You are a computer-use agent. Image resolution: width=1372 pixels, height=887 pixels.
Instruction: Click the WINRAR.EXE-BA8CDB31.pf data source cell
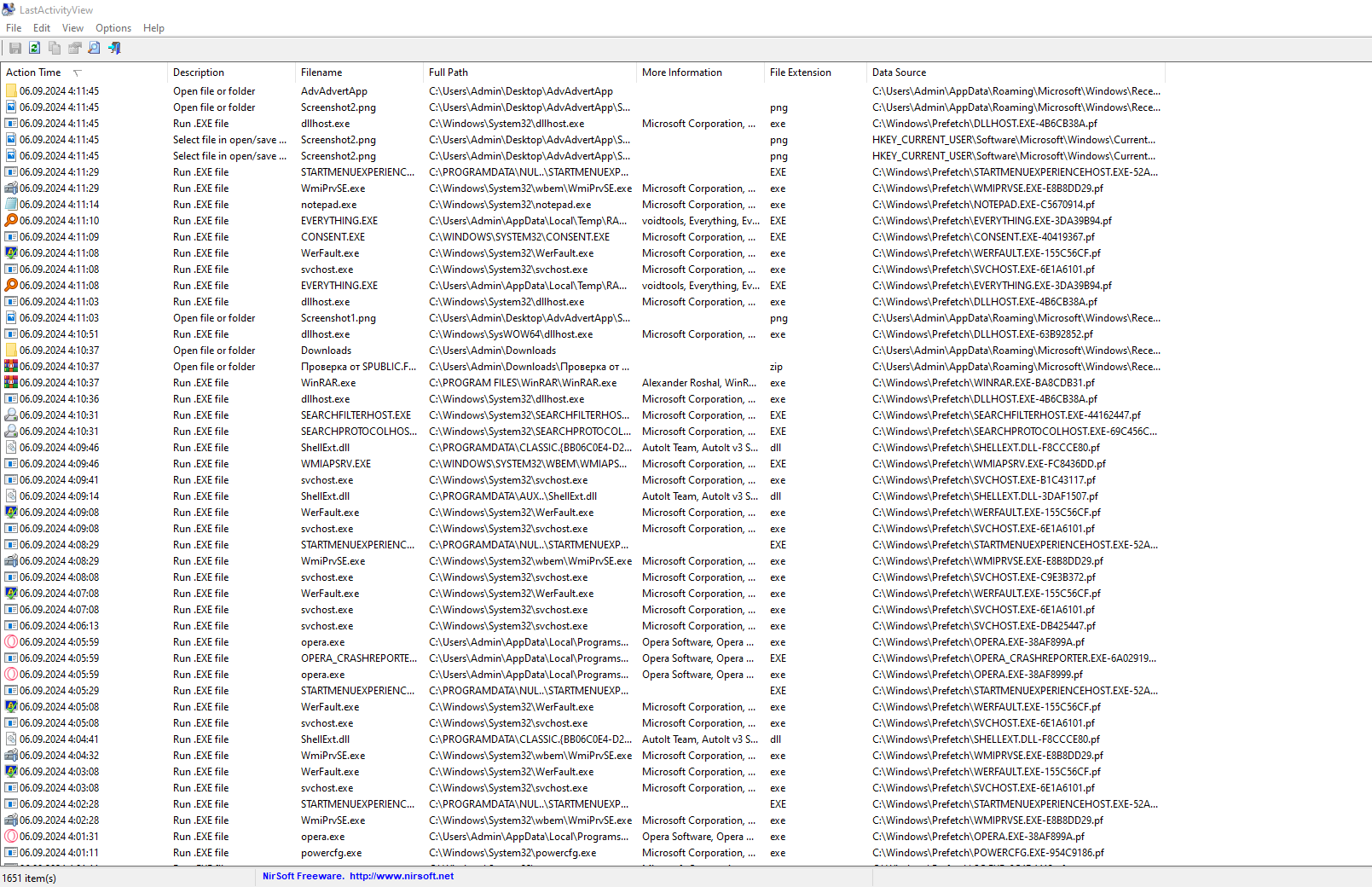coord(983,383)
